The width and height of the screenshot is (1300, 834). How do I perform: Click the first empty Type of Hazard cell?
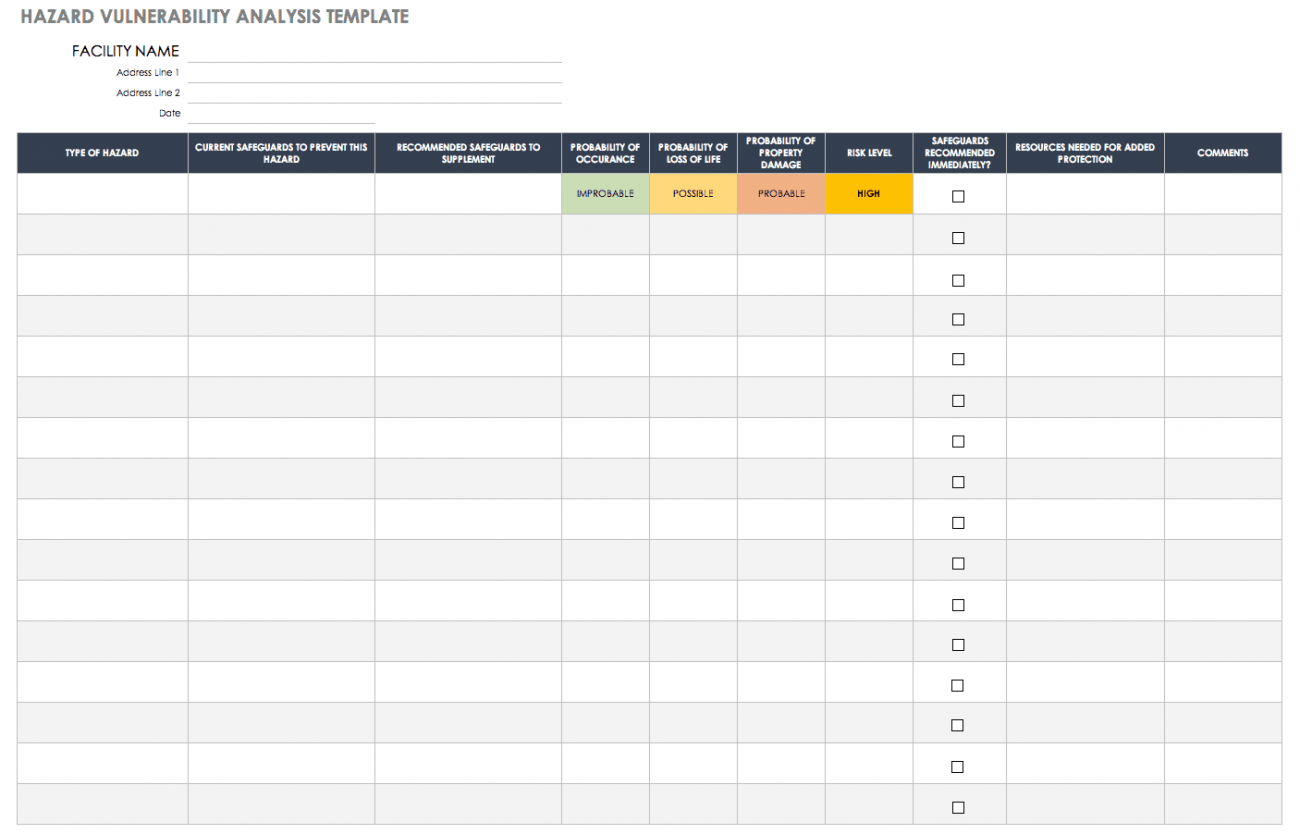[x=102, y=194]
